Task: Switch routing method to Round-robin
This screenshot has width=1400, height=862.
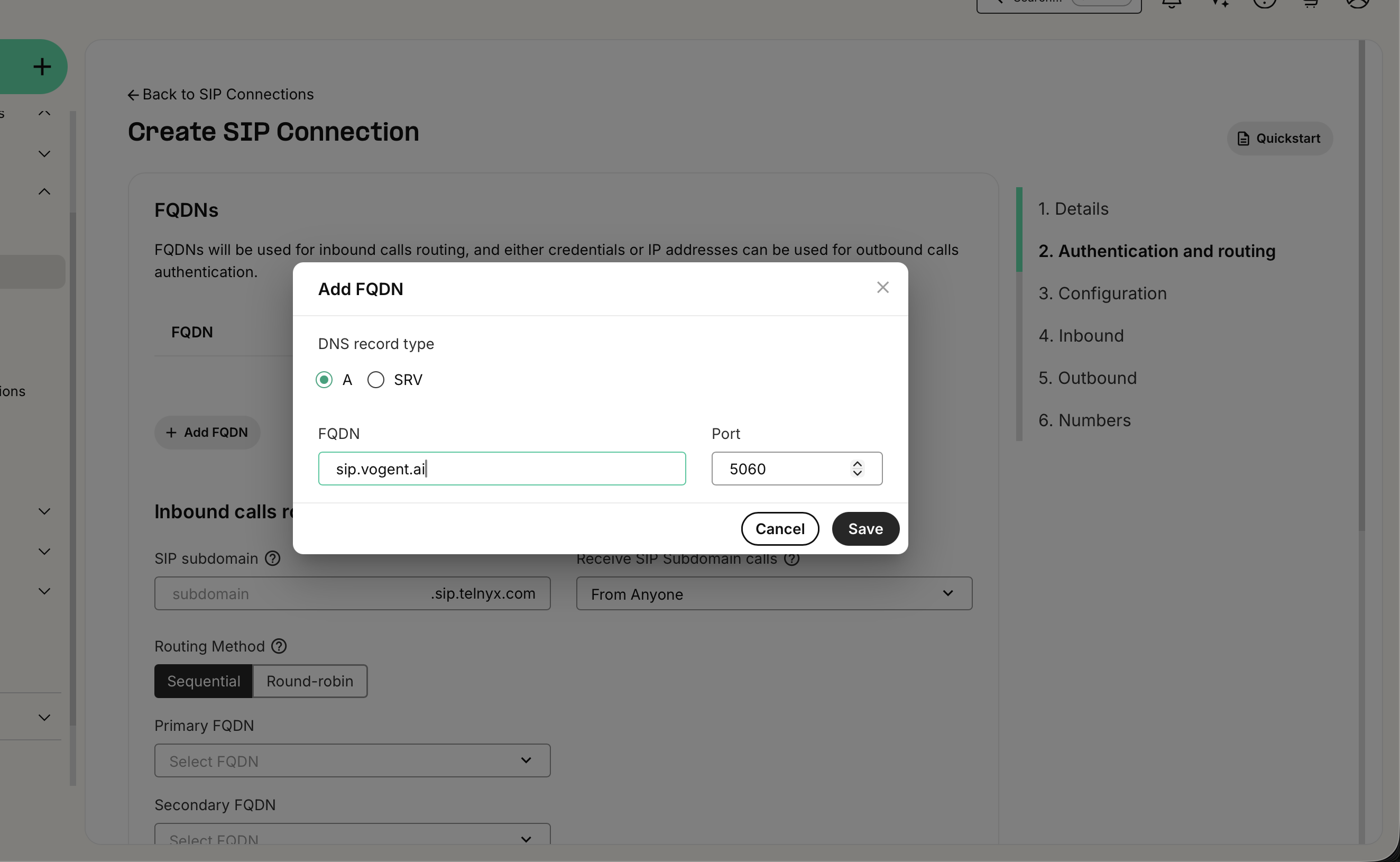Action: (x=309, y=681)
